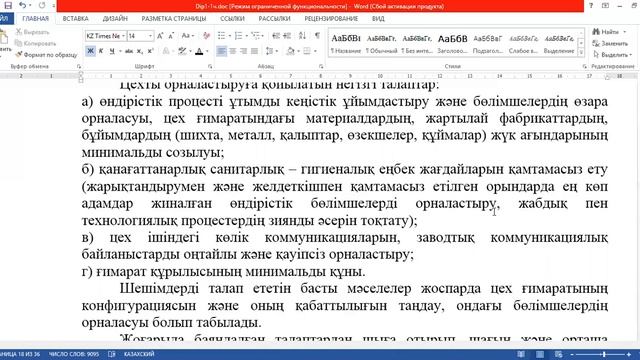Viewport: 640px width, 360px height.
Task: Increase font size with the larger A icon
Action: 160,36
